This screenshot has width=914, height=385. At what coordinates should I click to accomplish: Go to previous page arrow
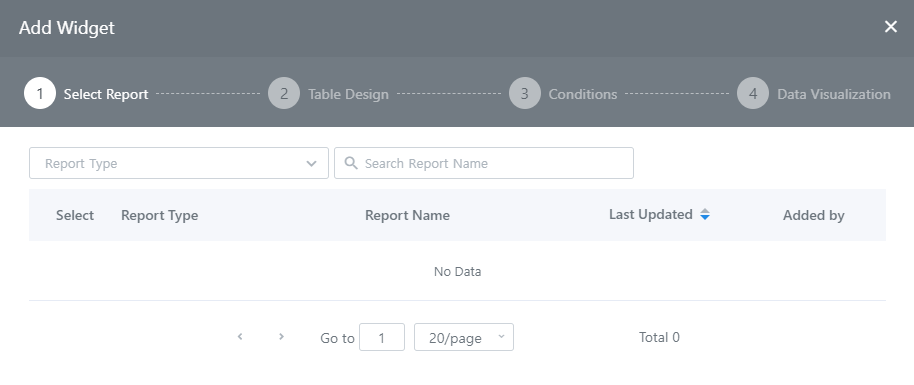click(240, 337)
